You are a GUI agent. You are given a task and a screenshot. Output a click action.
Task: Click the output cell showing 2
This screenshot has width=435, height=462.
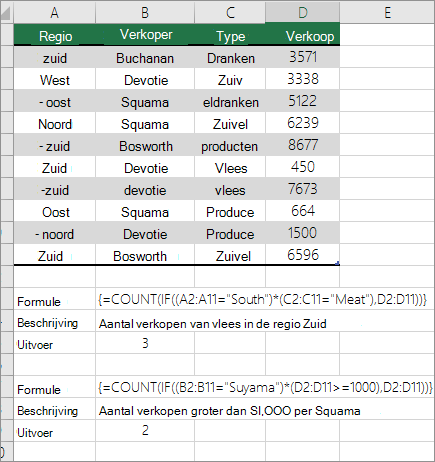[x=145, y=431]
